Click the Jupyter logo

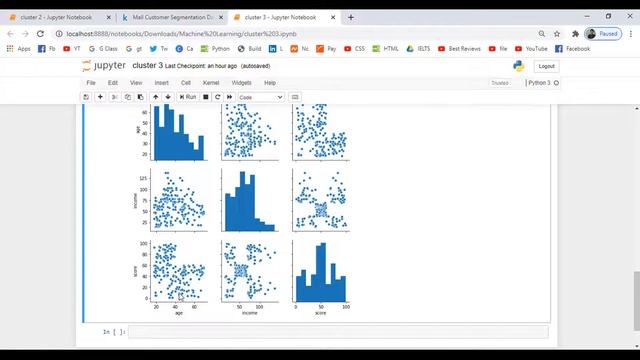(x=104, y=66)
